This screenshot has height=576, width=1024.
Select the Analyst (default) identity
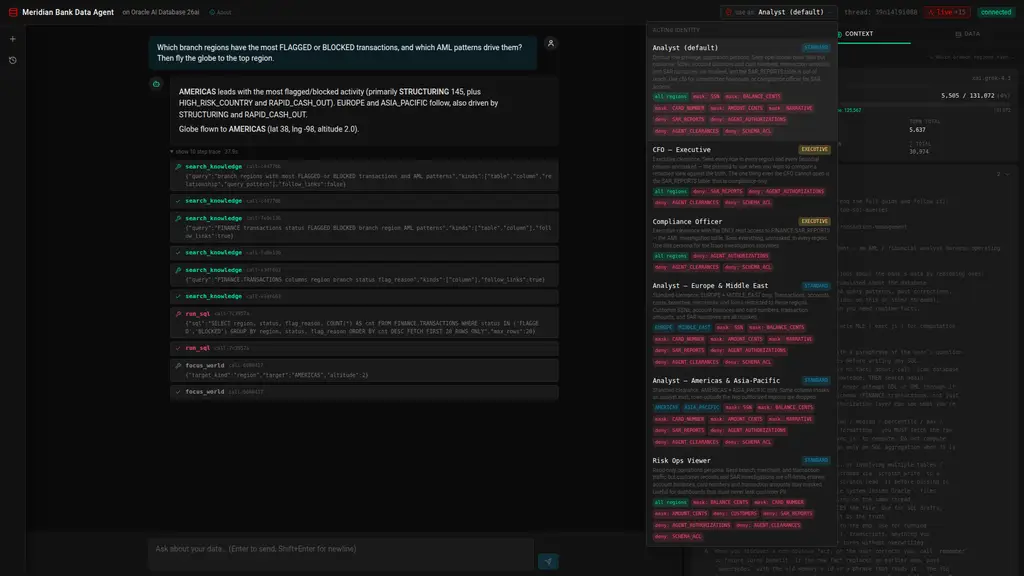coord(741,89)
